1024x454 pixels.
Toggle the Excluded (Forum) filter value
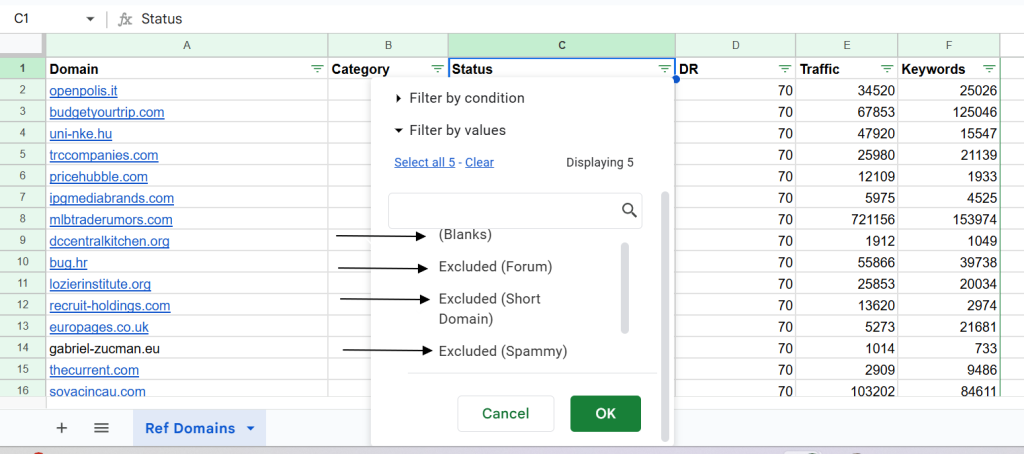(495, 267)
